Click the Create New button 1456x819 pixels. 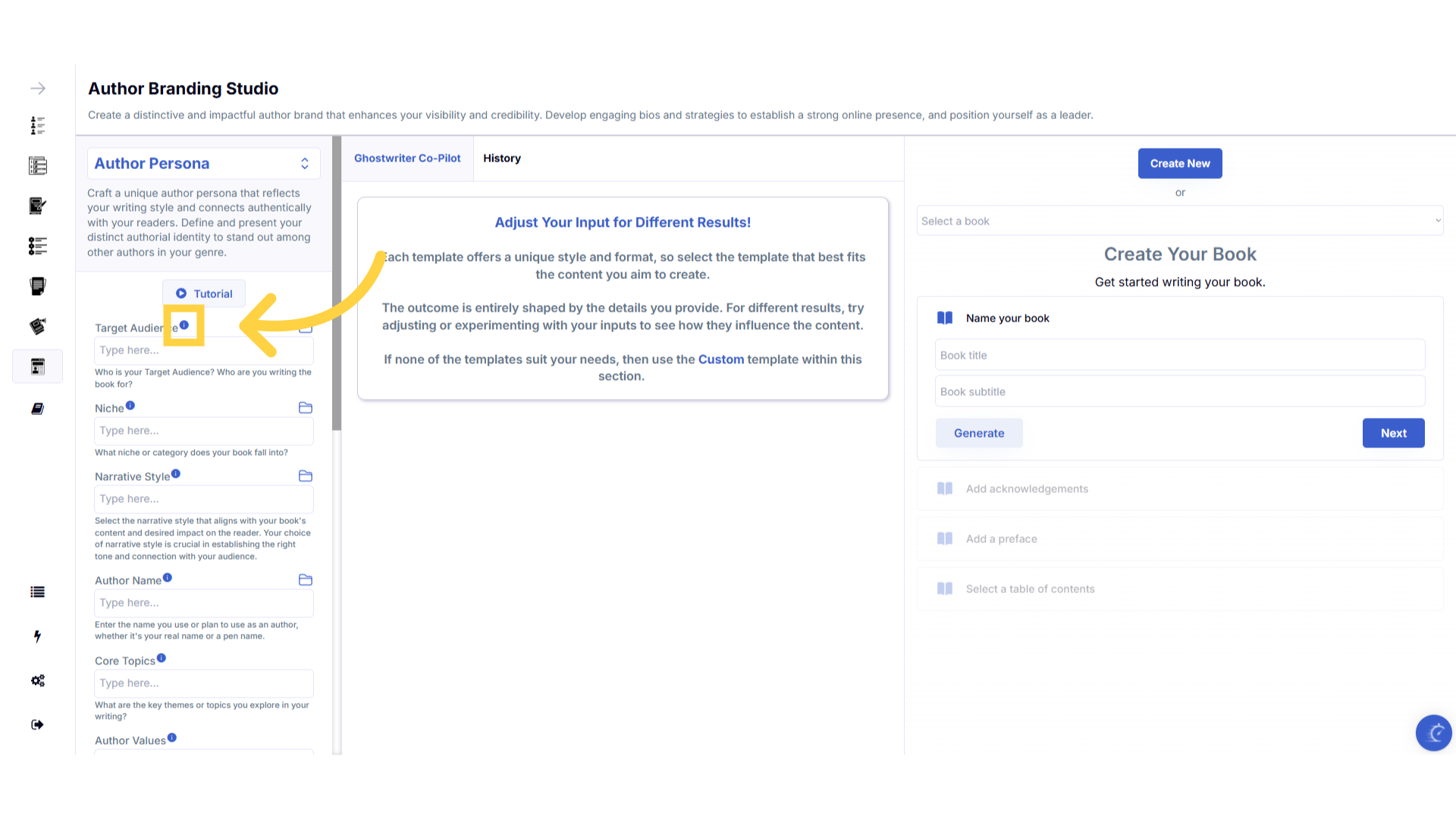coord(1180,164)
